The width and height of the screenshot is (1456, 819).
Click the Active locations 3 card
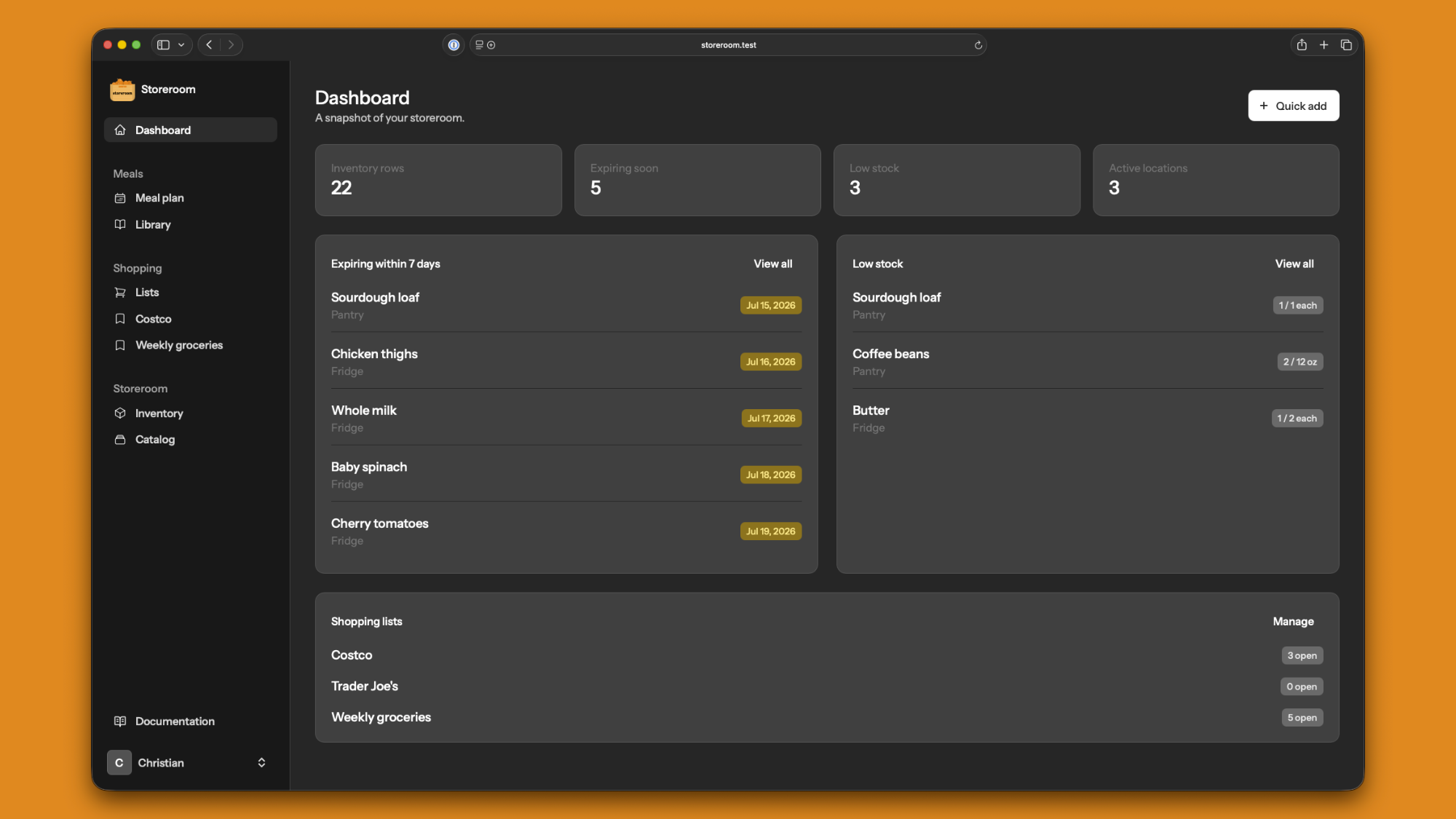tap(1216, 180)
